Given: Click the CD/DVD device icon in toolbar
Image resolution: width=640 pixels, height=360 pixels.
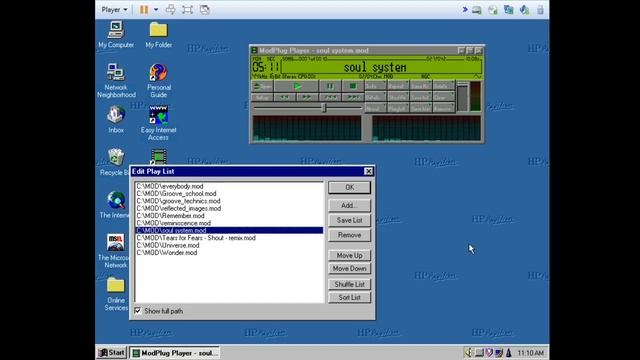Looking at the screenshot, I should (493, 10).
